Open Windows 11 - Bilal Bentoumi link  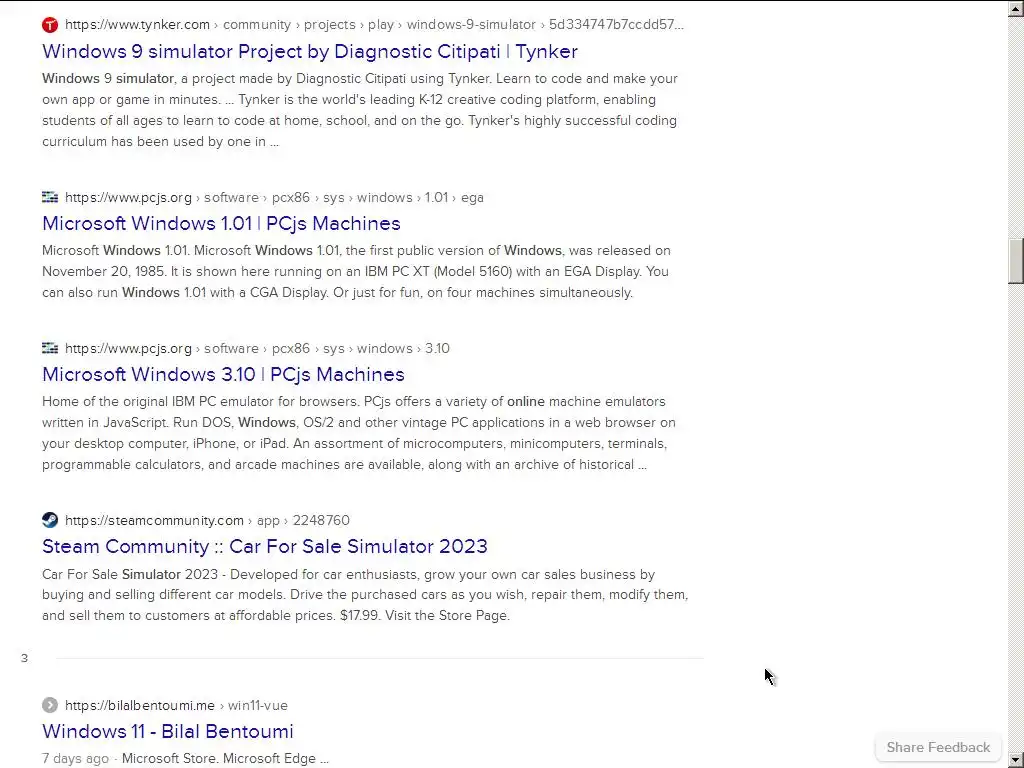[168, 731]
